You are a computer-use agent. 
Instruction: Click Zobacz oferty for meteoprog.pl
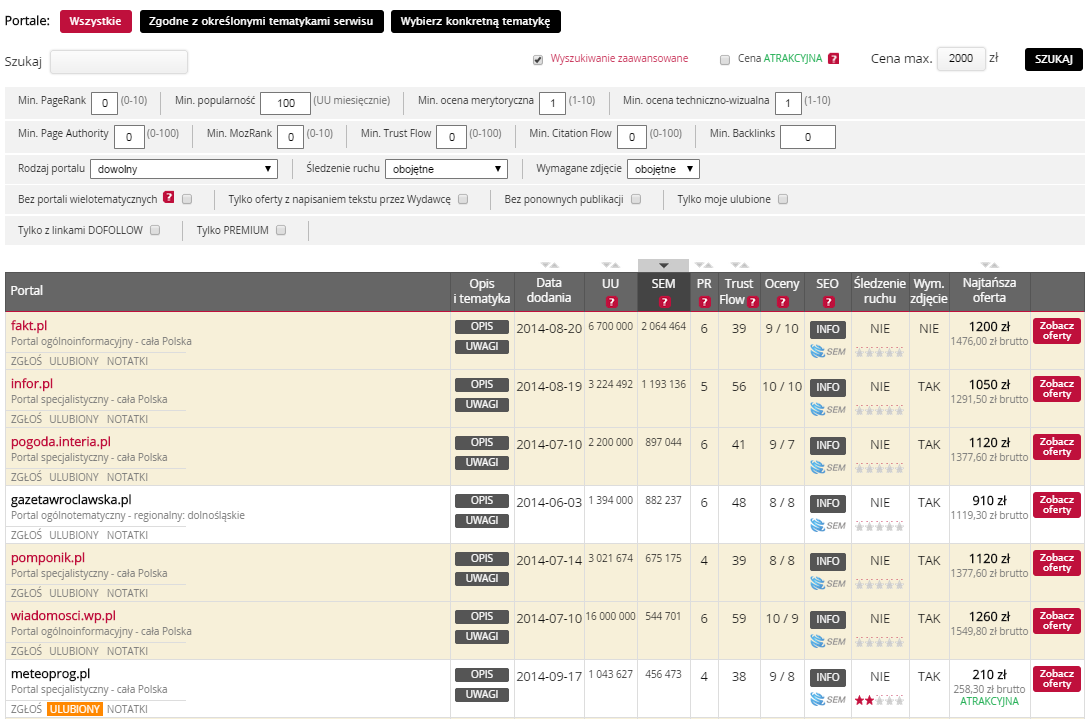[1056, 679]
